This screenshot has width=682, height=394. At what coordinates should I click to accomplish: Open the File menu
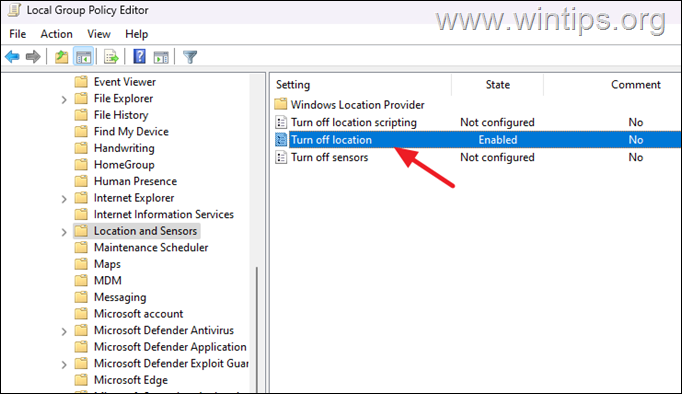(18, 34)
